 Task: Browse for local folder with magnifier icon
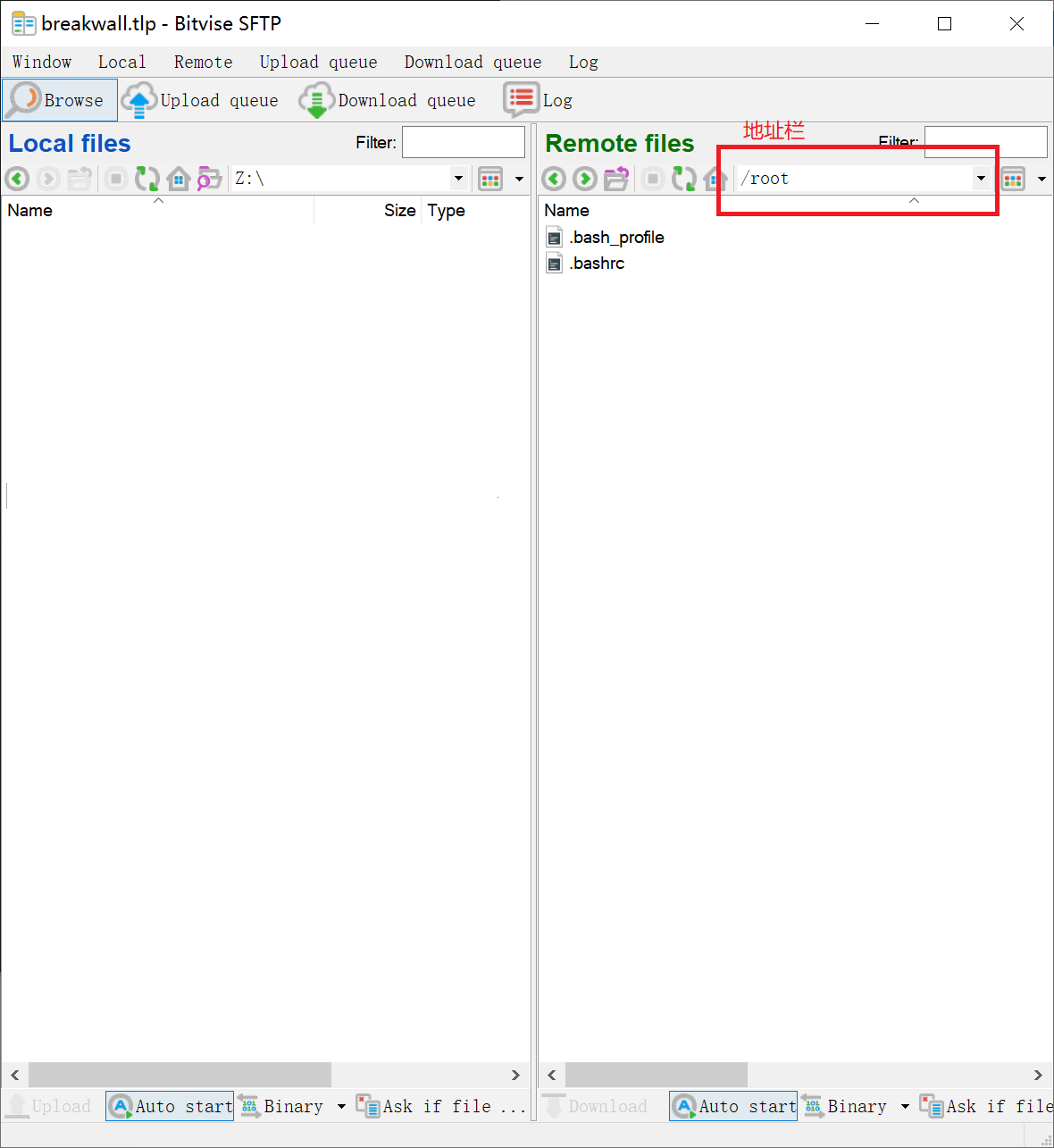pos(209,179)
